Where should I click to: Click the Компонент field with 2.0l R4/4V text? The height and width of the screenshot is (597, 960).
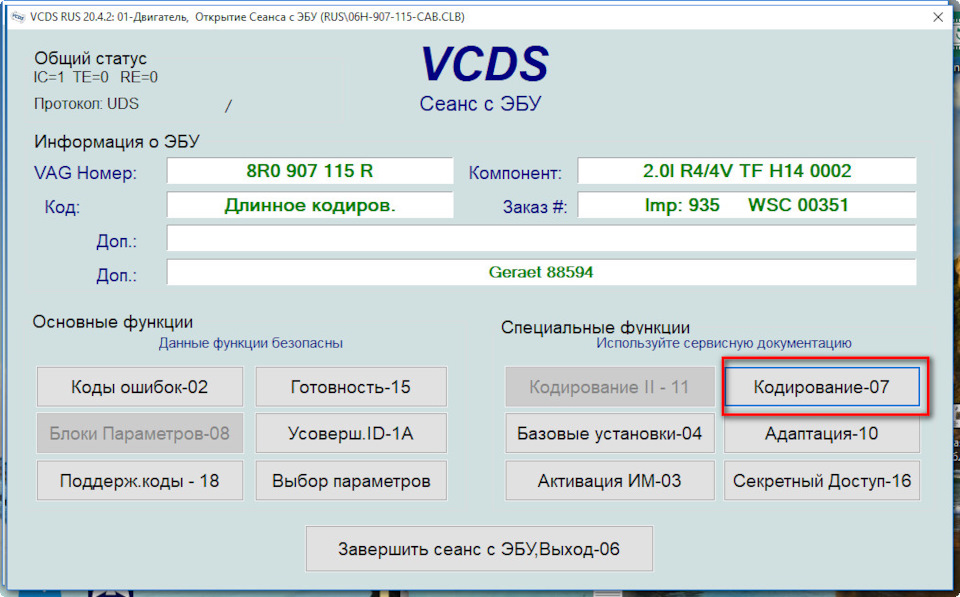(x=746, y=171)
